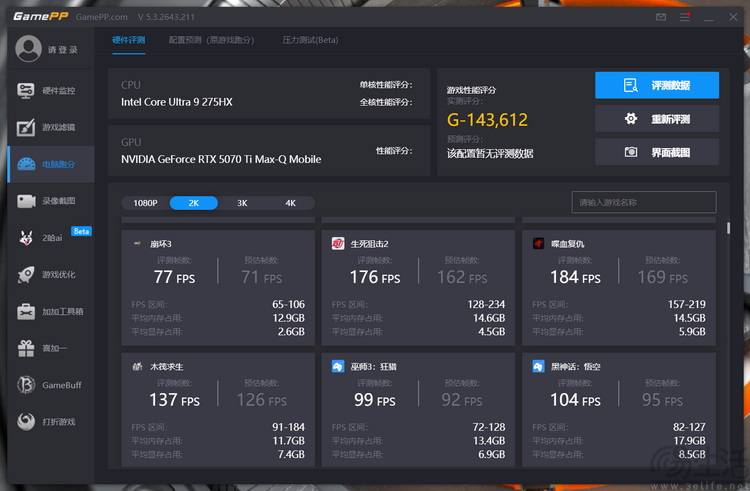The height and width of the screenshot is (491, 750).
Task: Click the 104 FPS value for 黑神话
Action: [x=575, y=400]
